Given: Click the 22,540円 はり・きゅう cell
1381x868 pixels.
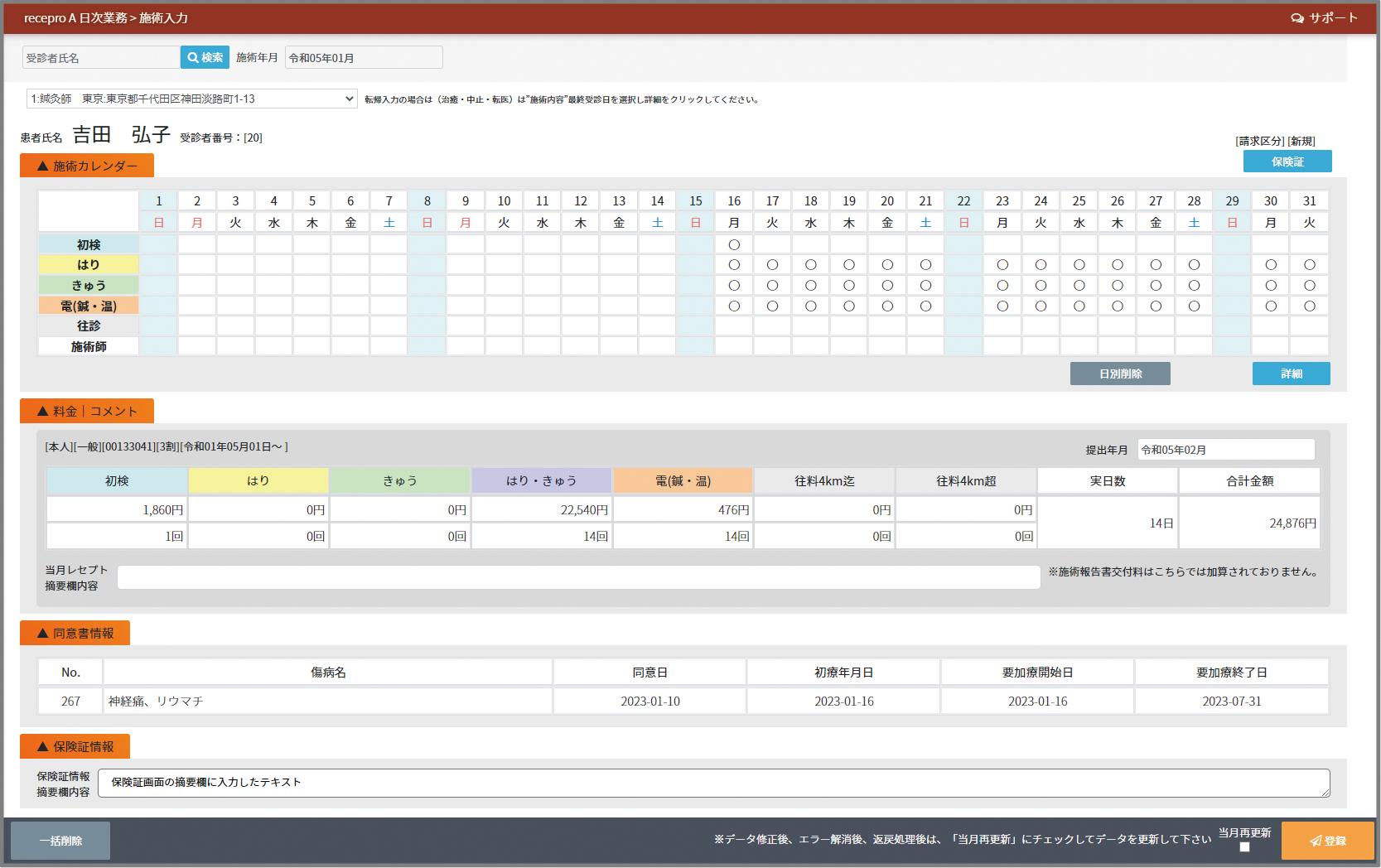Looking at the screenshot, I should click(x=542, y=510).
